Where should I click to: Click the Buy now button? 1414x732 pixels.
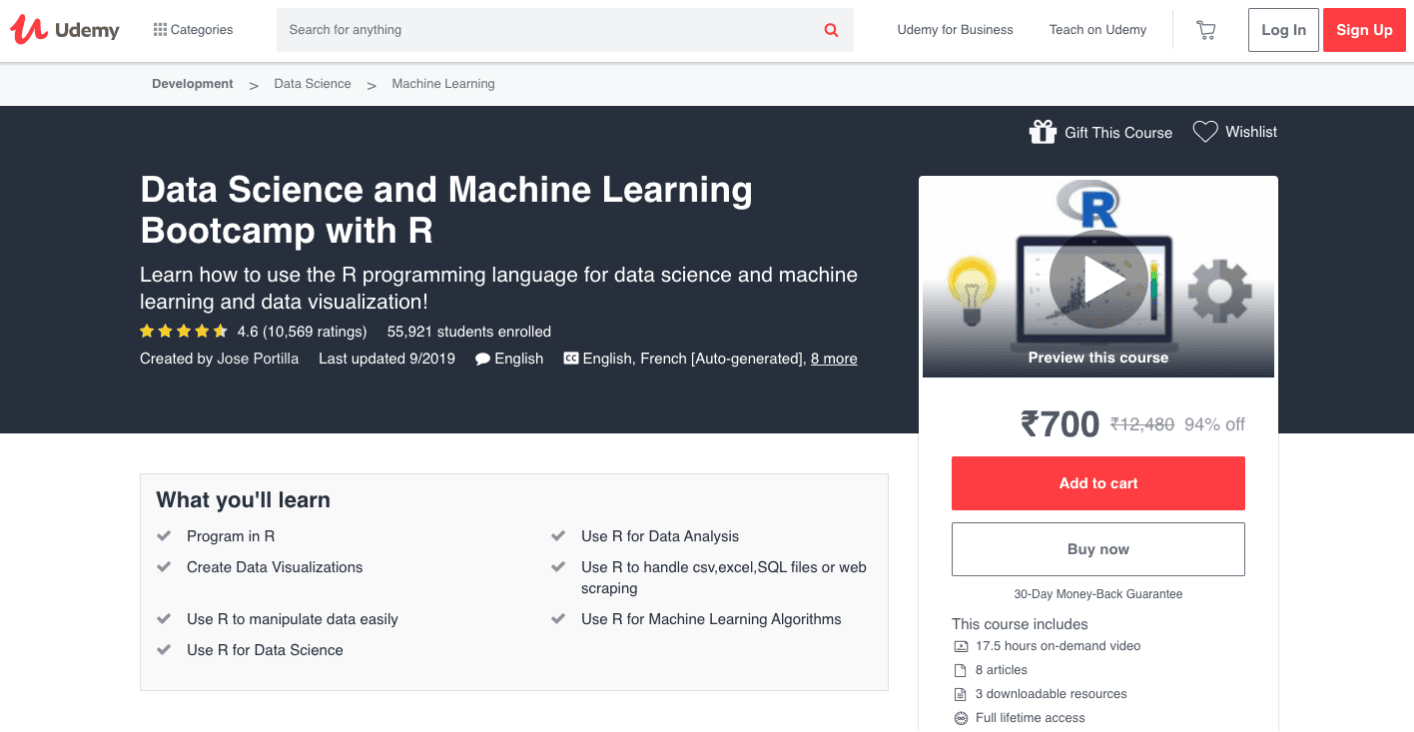pos(1098,549)
